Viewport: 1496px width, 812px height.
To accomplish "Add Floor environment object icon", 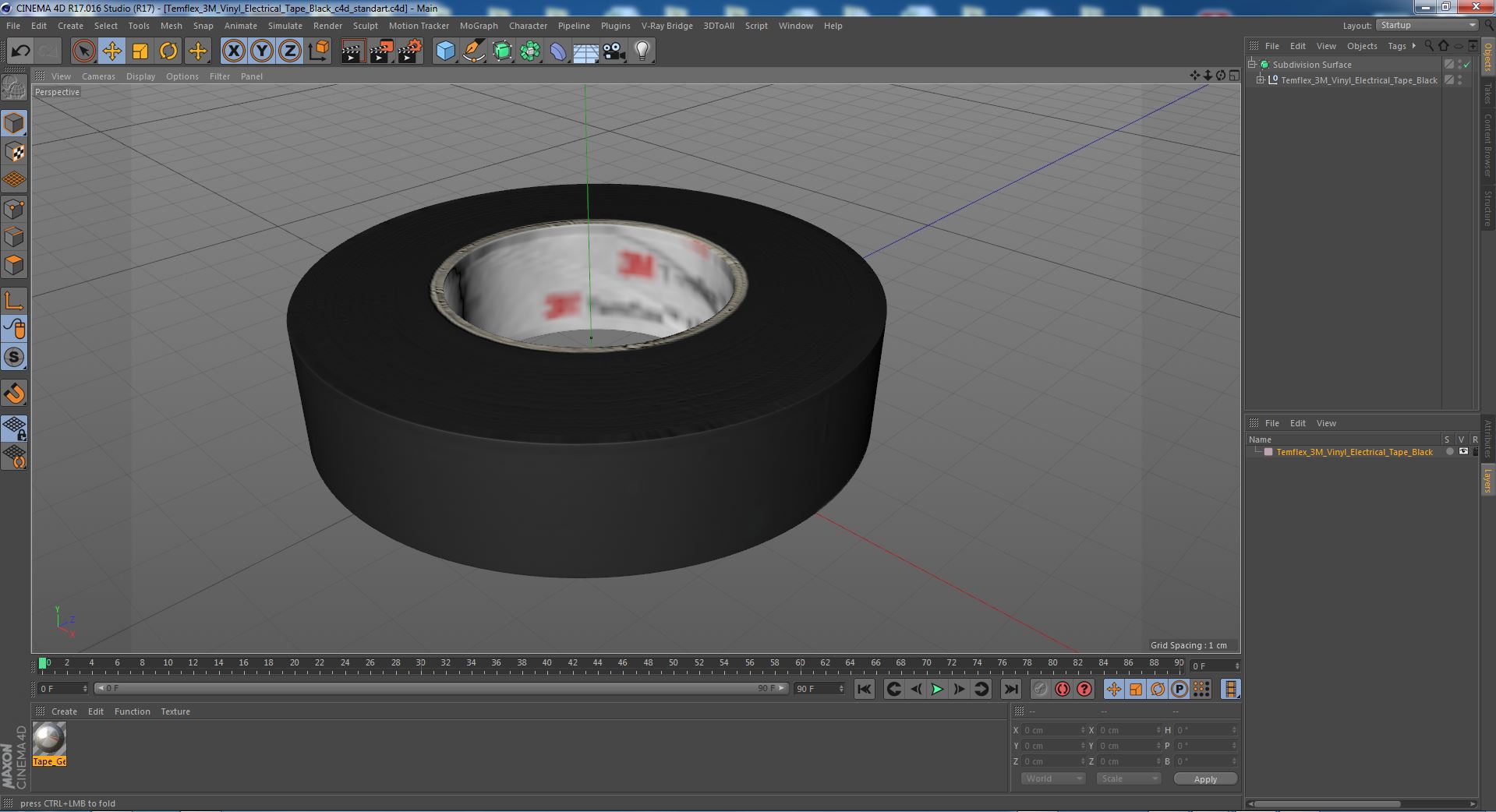I will 585,51.
